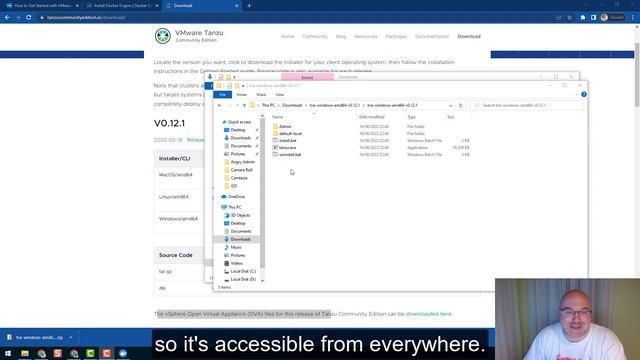The height and width of the screenshot is (360, 640).
Task: Open Explorer help question mark icon
Action: [584, 94]
